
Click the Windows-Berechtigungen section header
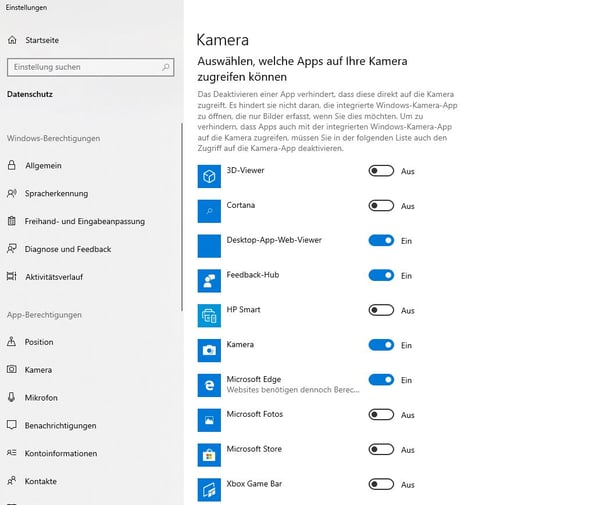[53, 138]
